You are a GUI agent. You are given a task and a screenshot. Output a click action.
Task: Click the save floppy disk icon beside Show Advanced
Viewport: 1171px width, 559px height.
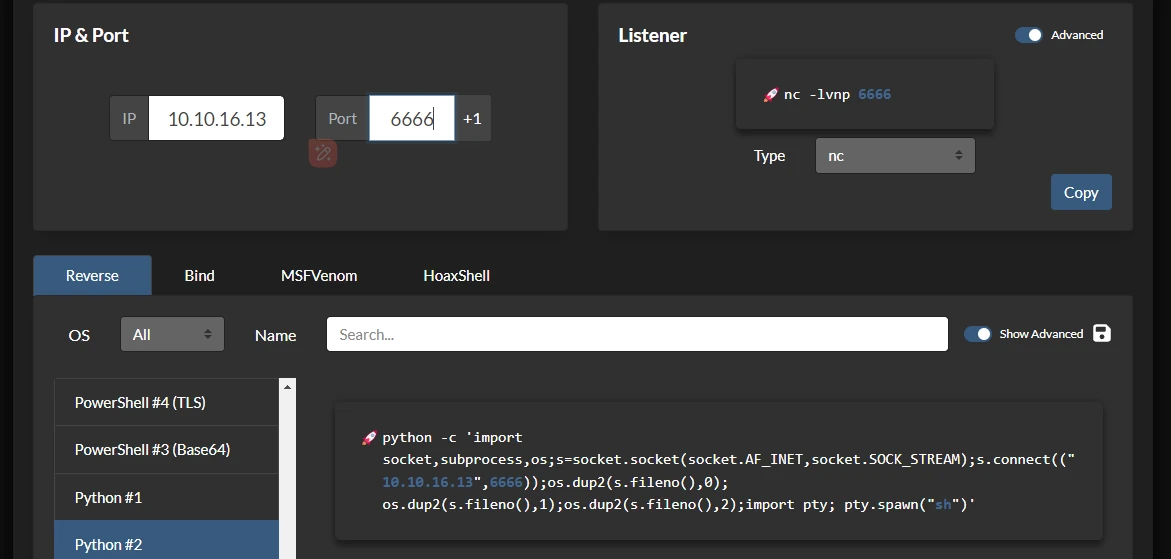(x=1102, y=334)
